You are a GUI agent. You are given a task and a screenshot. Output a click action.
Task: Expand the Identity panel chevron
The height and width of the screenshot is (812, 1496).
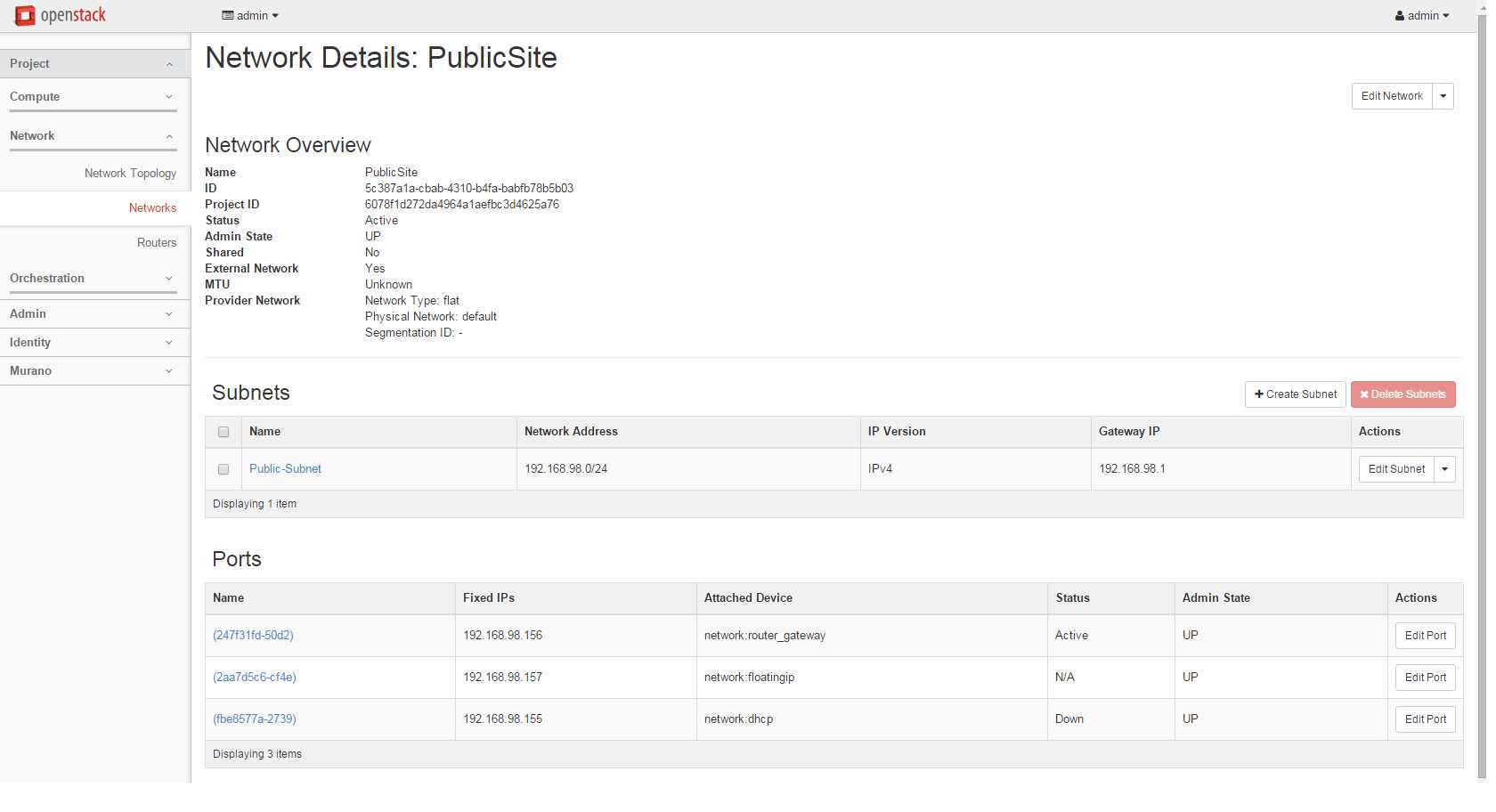(169, 343)
